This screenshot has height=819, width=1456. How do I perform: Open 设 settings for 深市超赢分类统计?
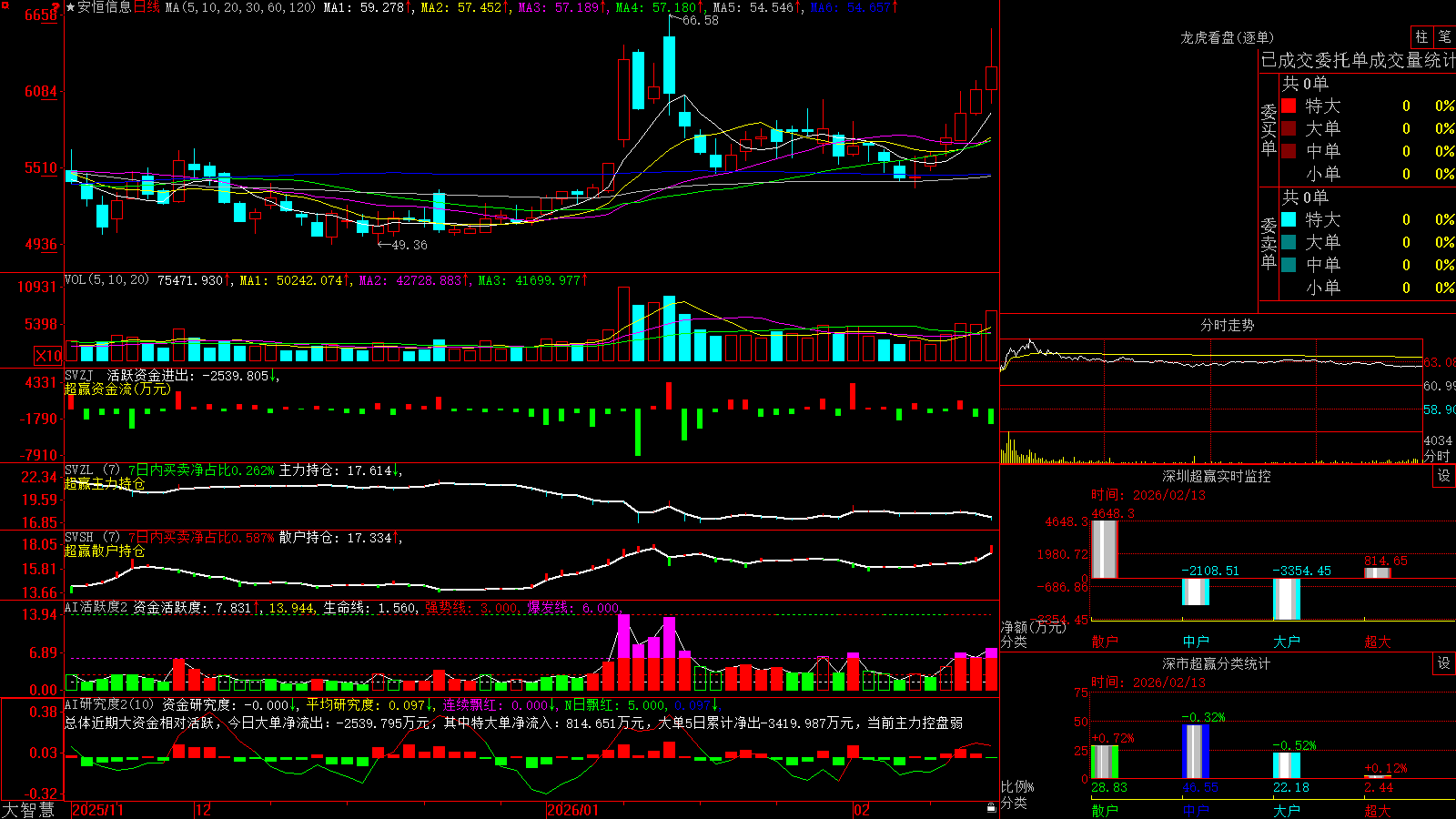click(1444, 663)
